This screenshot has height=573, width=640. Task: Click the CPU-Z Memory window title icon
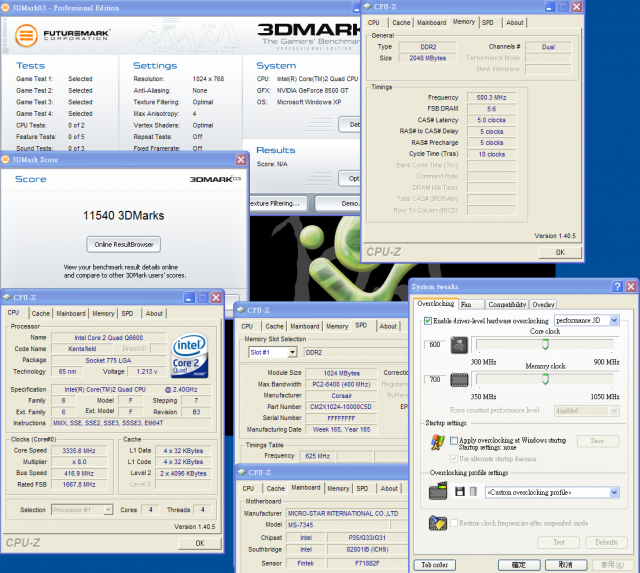(x=367, y=7)
